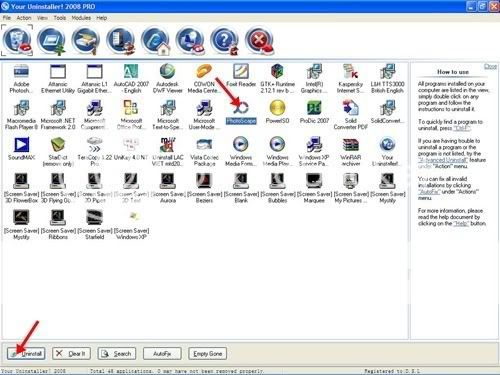Select the SoundMAX icon
The image size is (500, 375).
pos(21,145)
